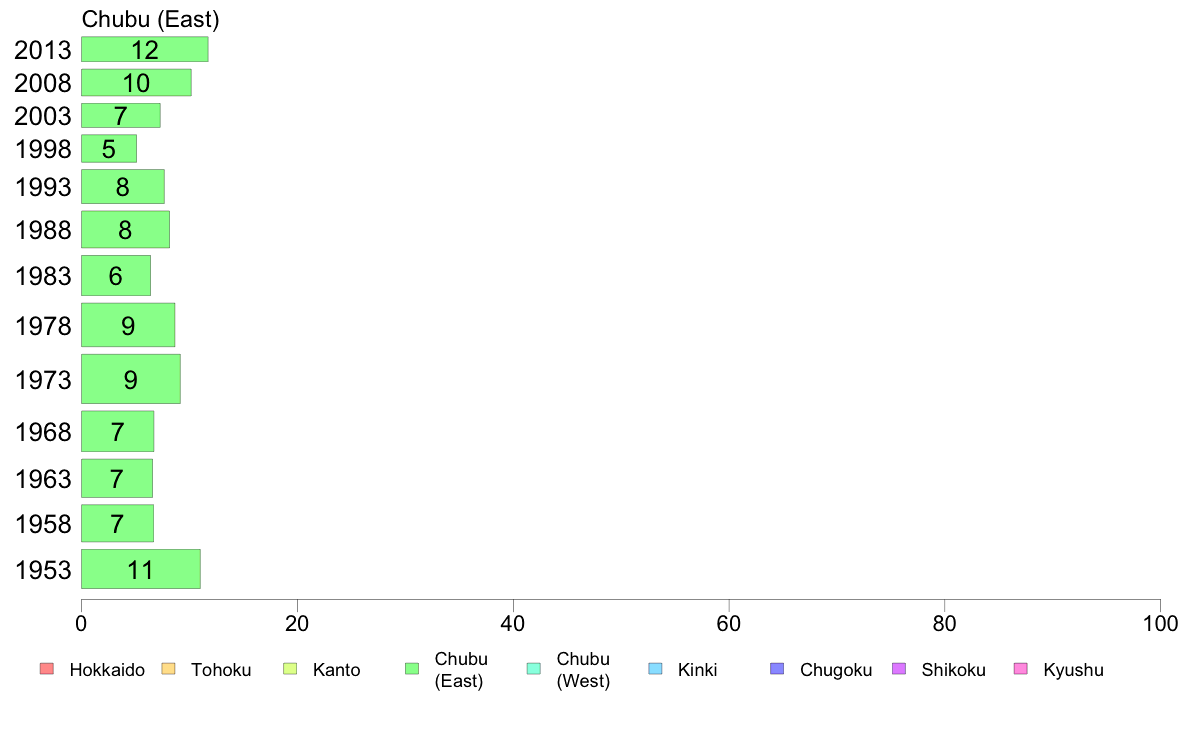The height and width of the screenshot is (736, 1188).
Task: Click the Chubu (East) chart title
Action: (151, 19)
